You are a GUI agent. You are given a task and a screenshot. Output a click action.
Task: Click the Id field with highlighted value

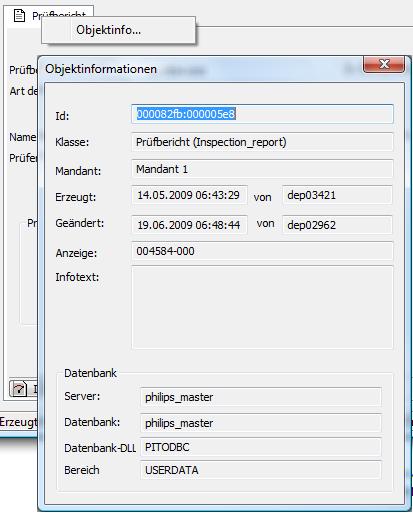[x=262, y=114]
